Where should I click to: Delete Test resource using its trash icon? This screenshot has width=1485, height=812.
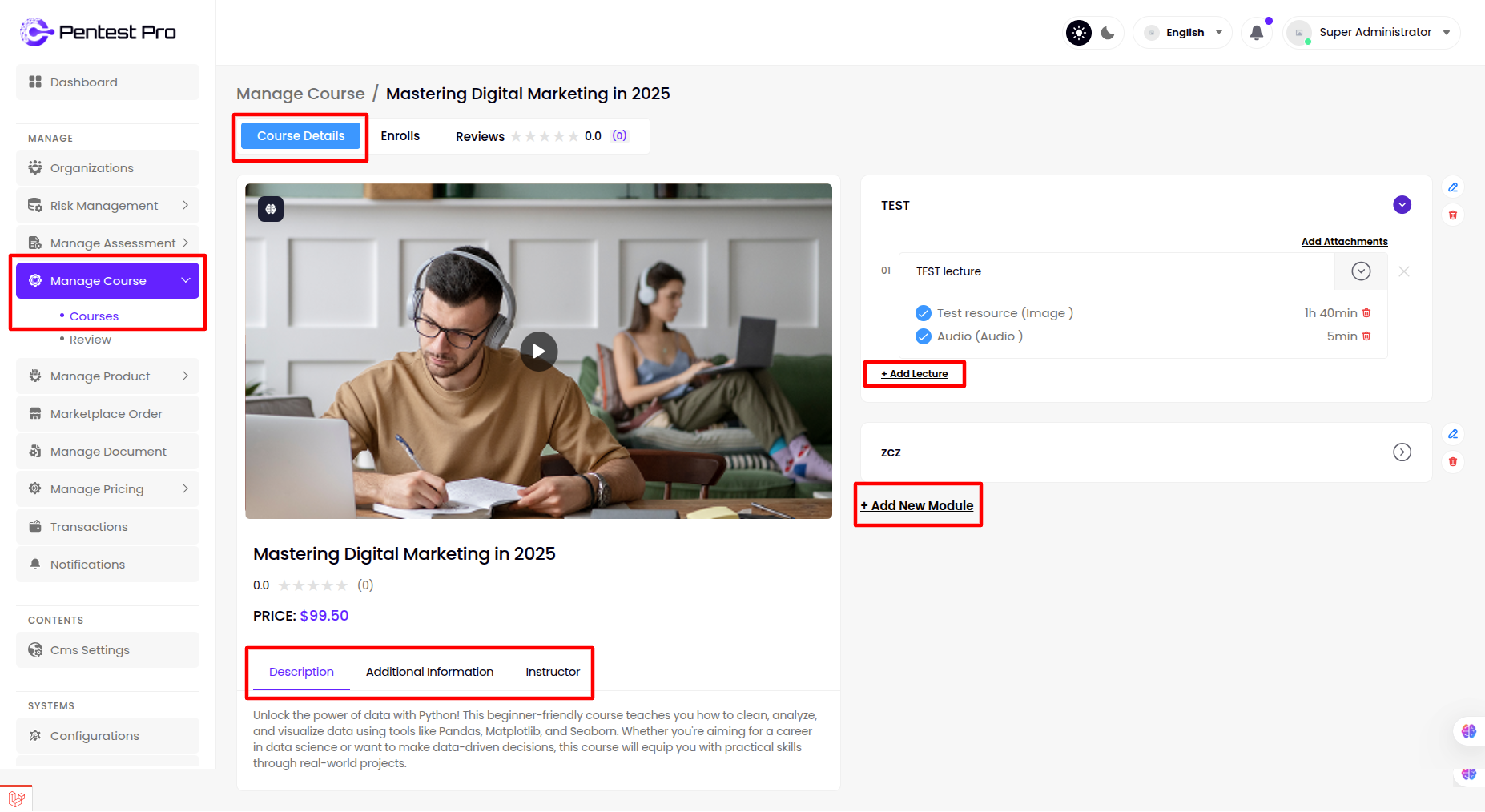(1366, 313)
